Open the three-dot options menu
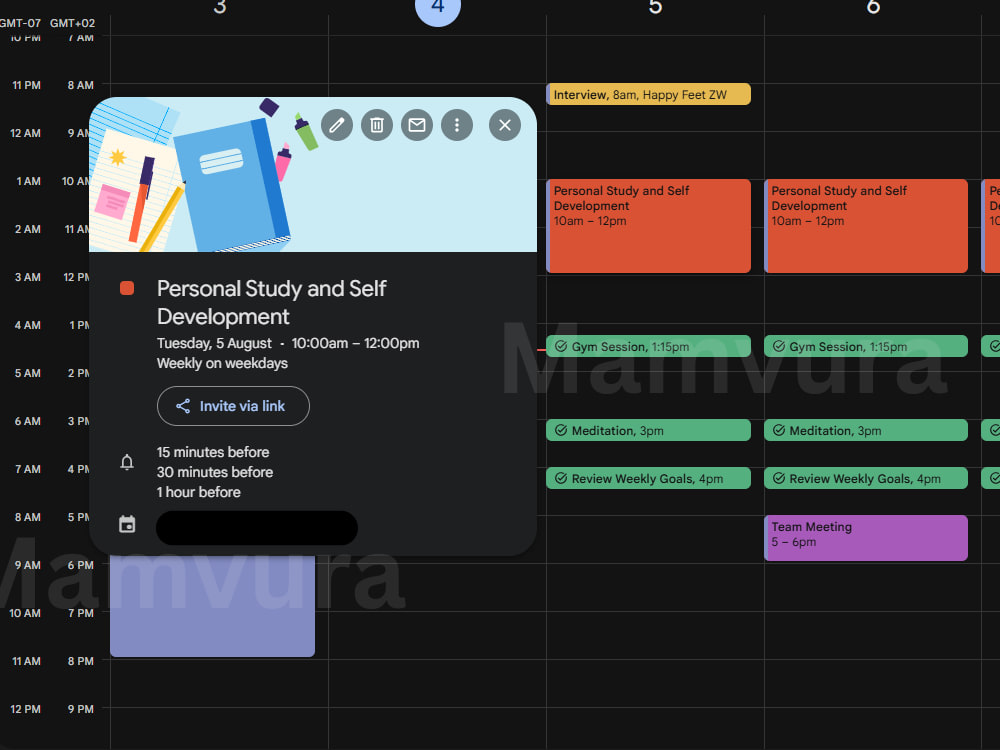This screenshot has height=750, width=1000. point(457,125)
